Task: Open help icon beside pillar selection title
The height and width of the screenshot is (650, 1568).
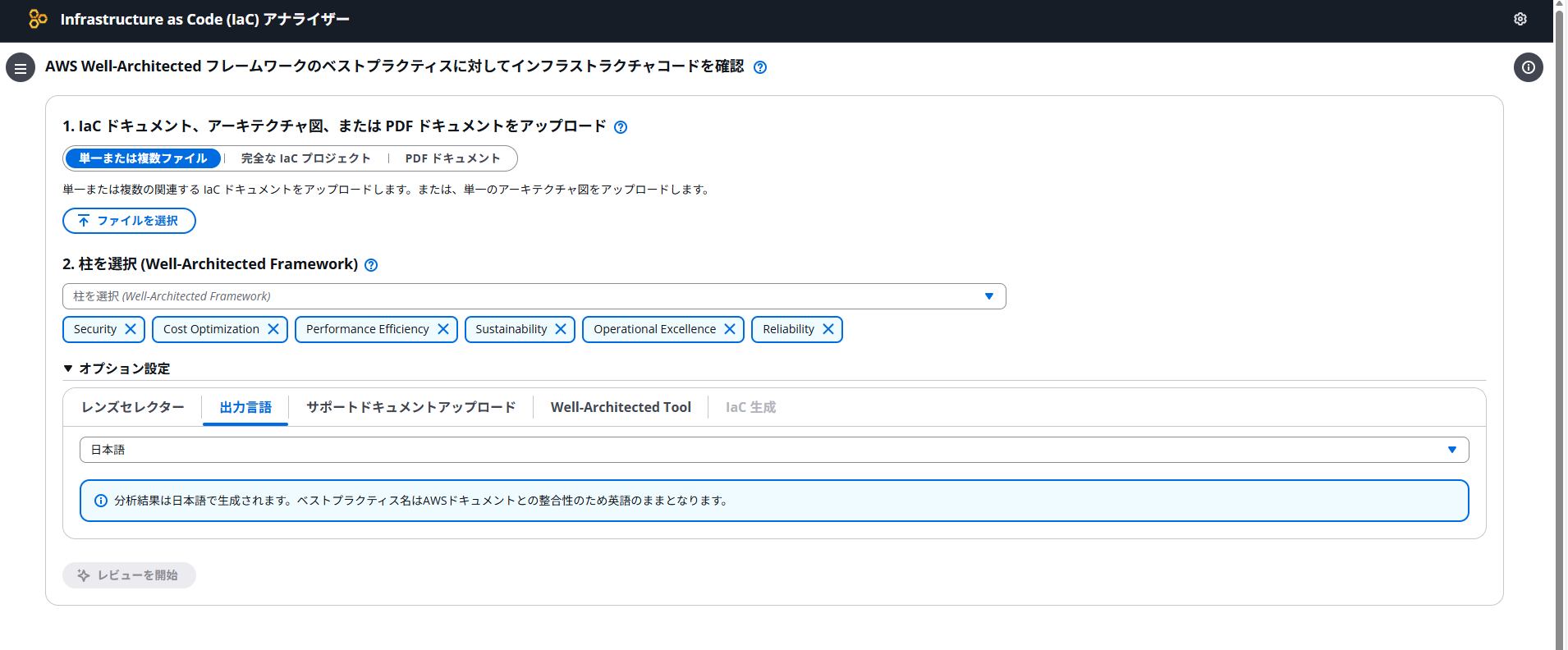Action: 371,265
